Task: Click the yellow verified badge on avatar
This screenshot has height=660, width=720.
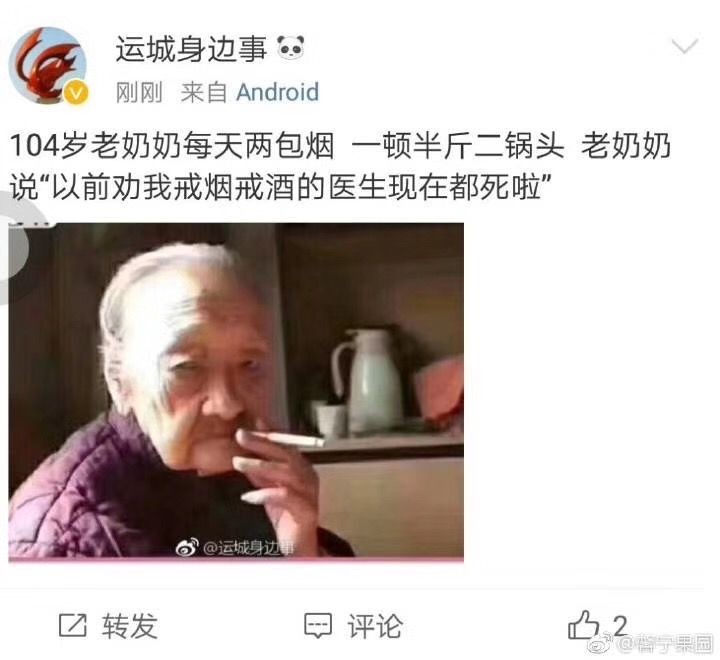Action: 76,94
